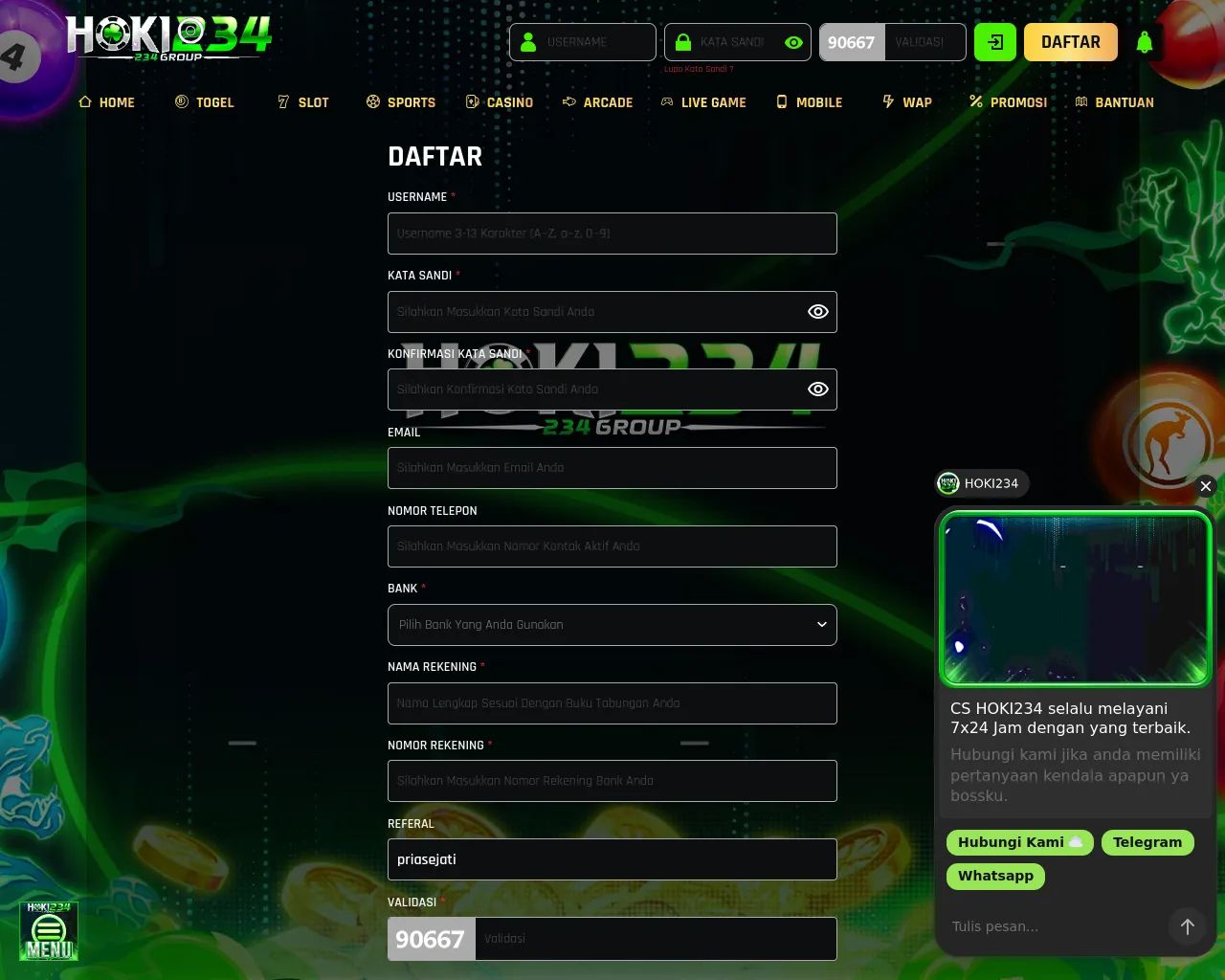Screen dimensions: 1225x980
Task: Click the green login arrow button
Action: click(995, 42)
